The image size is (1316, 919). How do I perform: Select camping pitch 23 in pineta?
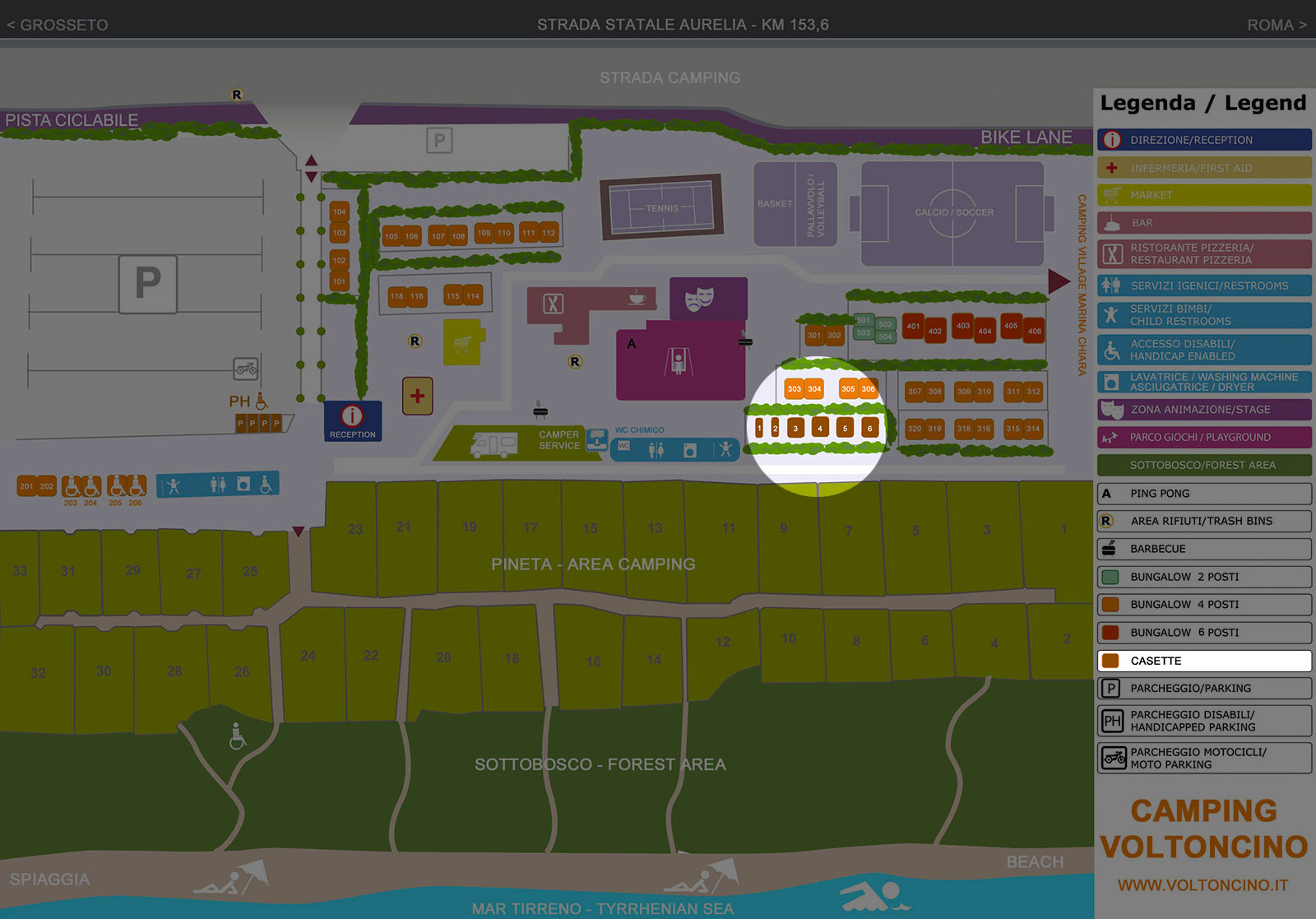pos(352,538)
